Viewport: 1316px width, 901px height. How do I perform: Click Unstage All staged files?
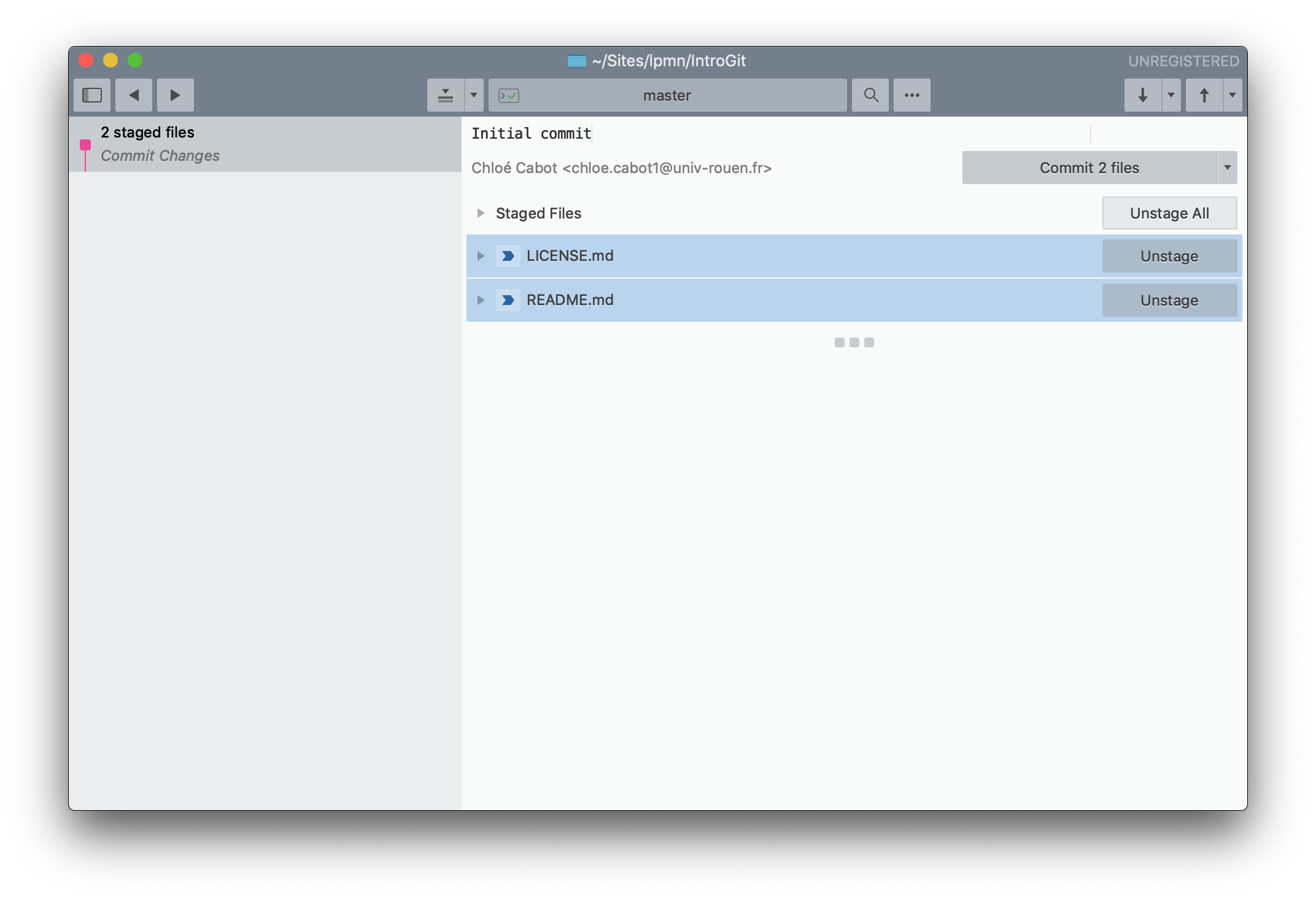click(x=1169, y=212)
